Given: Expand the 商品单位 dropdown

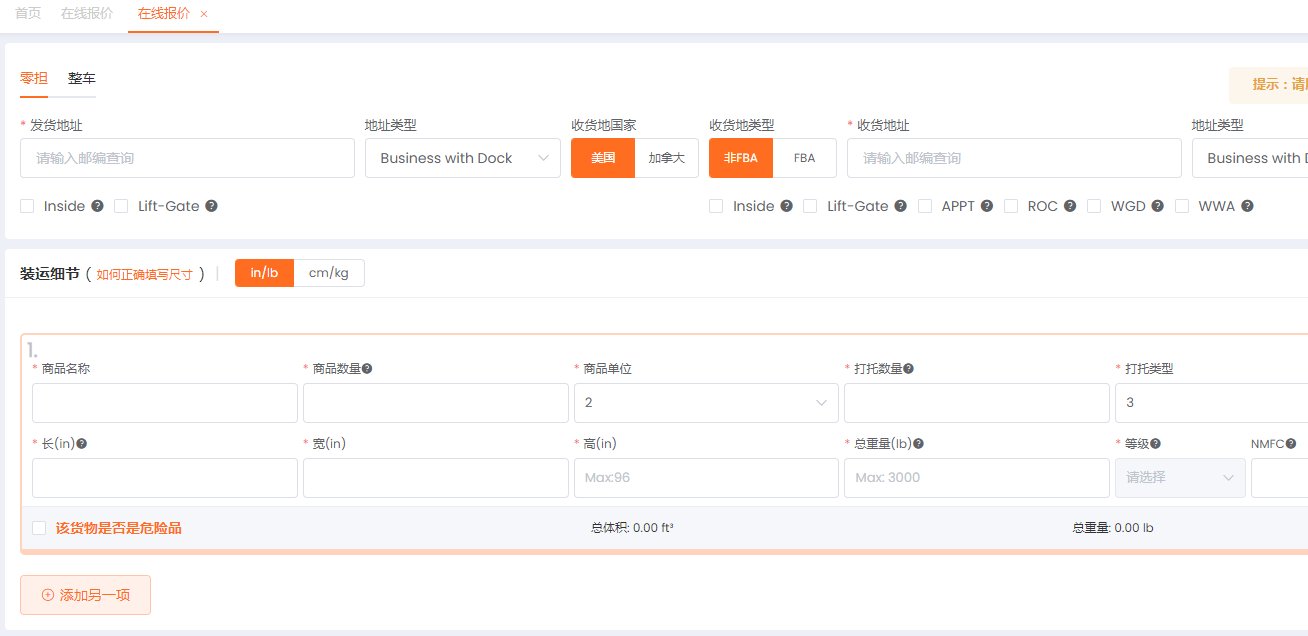Looking at the screenshot, I should pyautogui.click(x=705, y=403).
